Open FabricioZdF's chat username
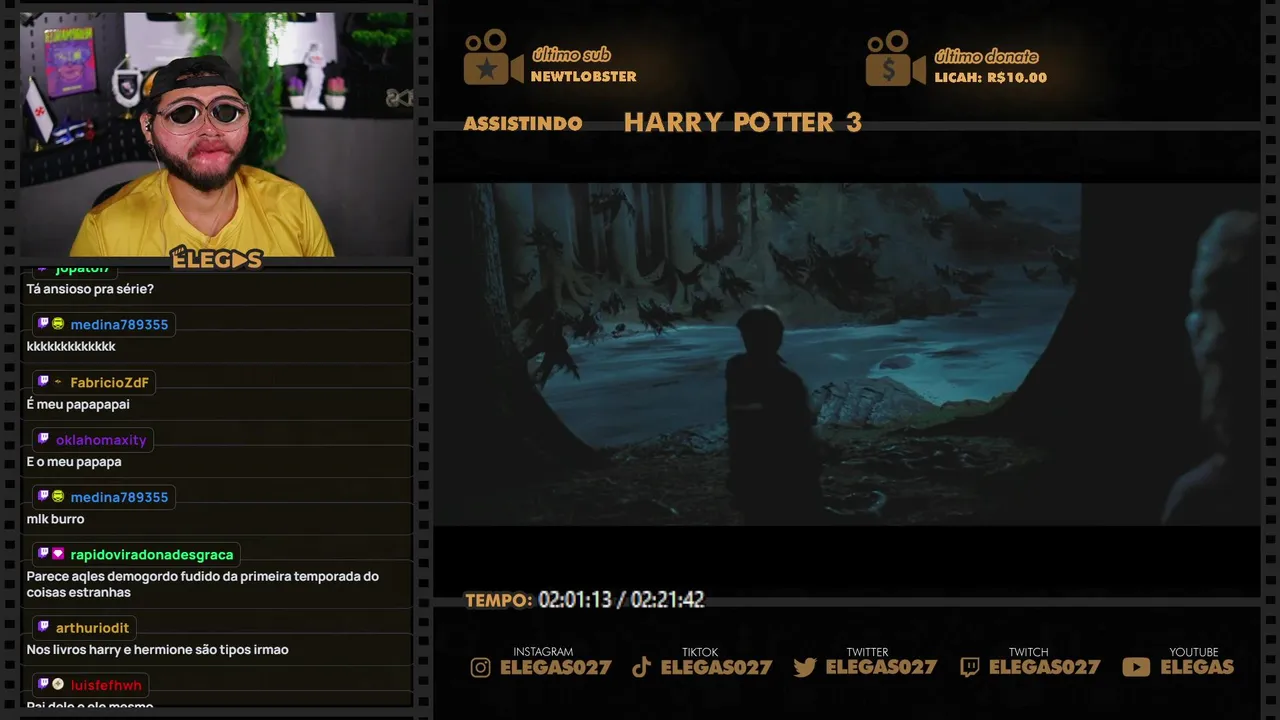Image resolution: width=1280 pixels, height=720 pixels. point(109,383)
